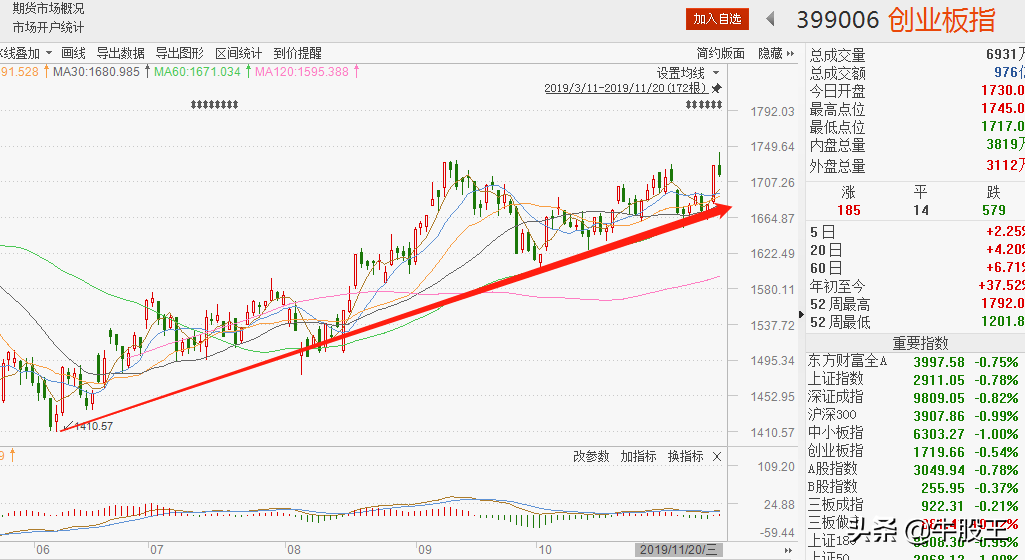Select B股指数 index row
Screen dimensions: 1025x560
click(915, 487)
